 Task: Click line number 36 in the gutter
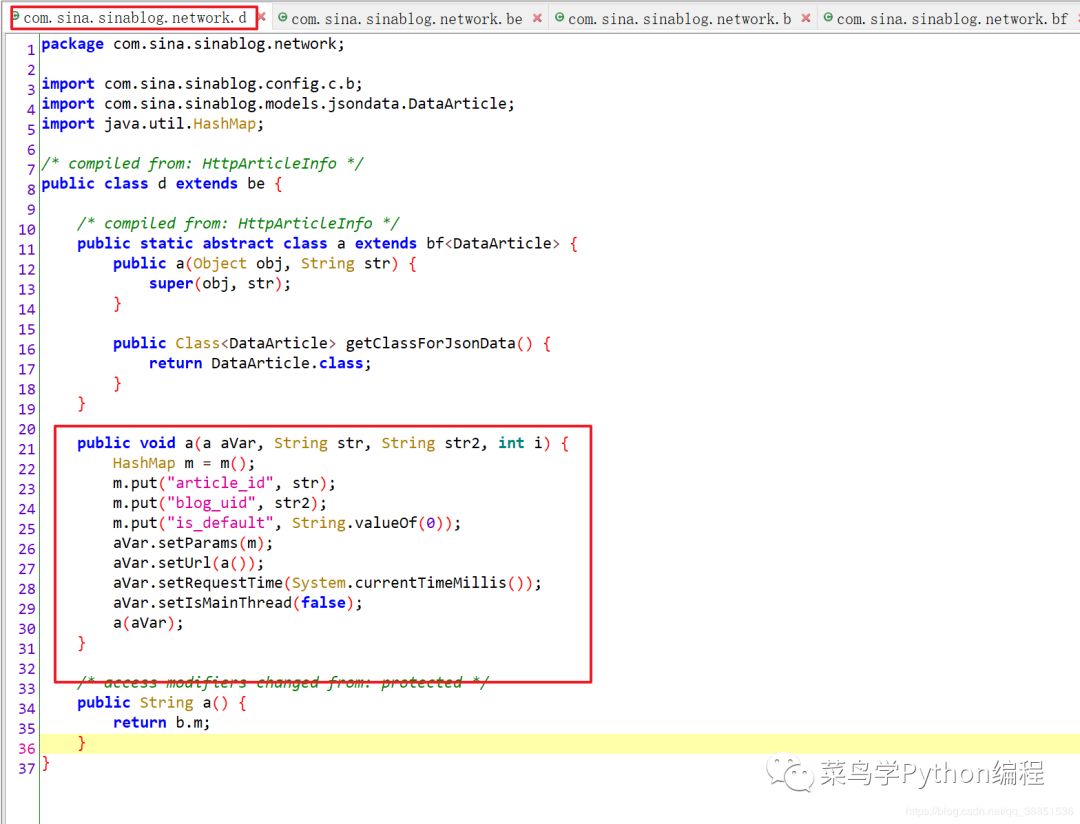click(x=27, y=749)
